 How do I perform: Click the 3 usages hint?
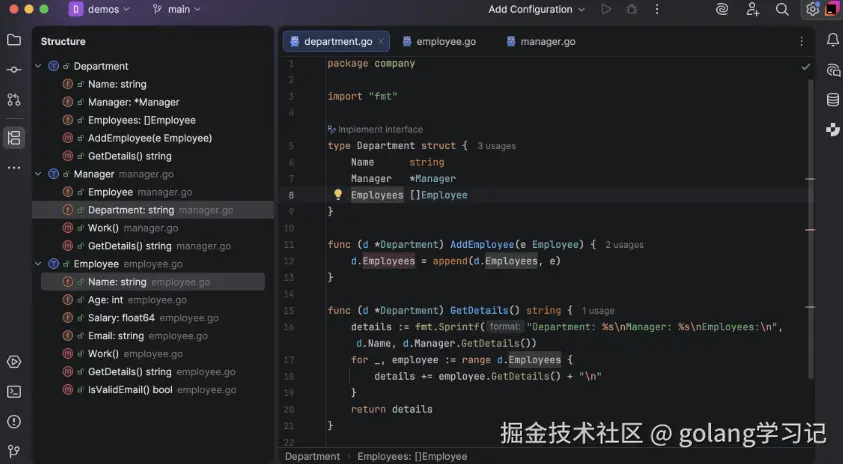496,146
